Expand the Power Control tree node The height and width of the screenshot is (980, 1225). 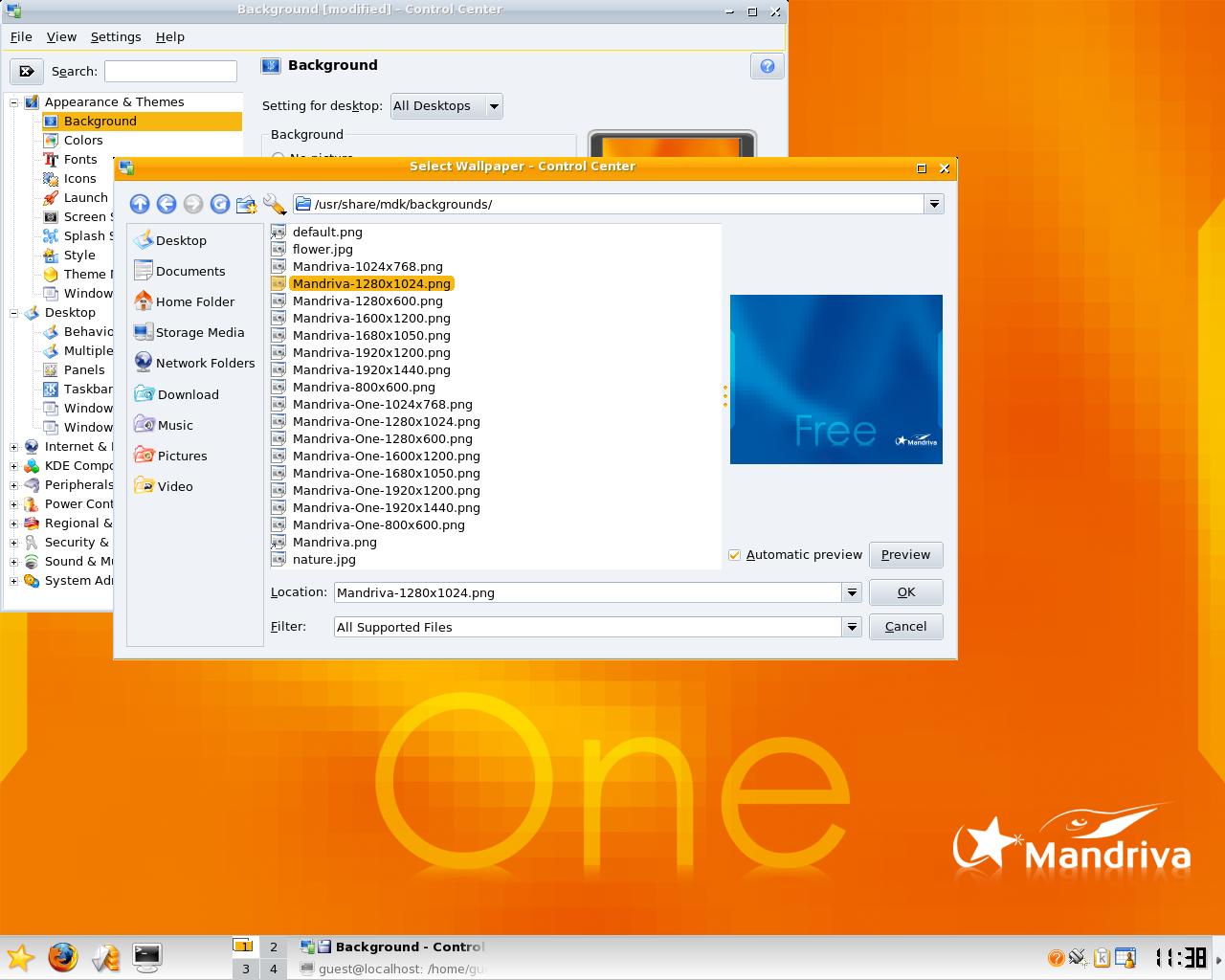coord(14,504)
